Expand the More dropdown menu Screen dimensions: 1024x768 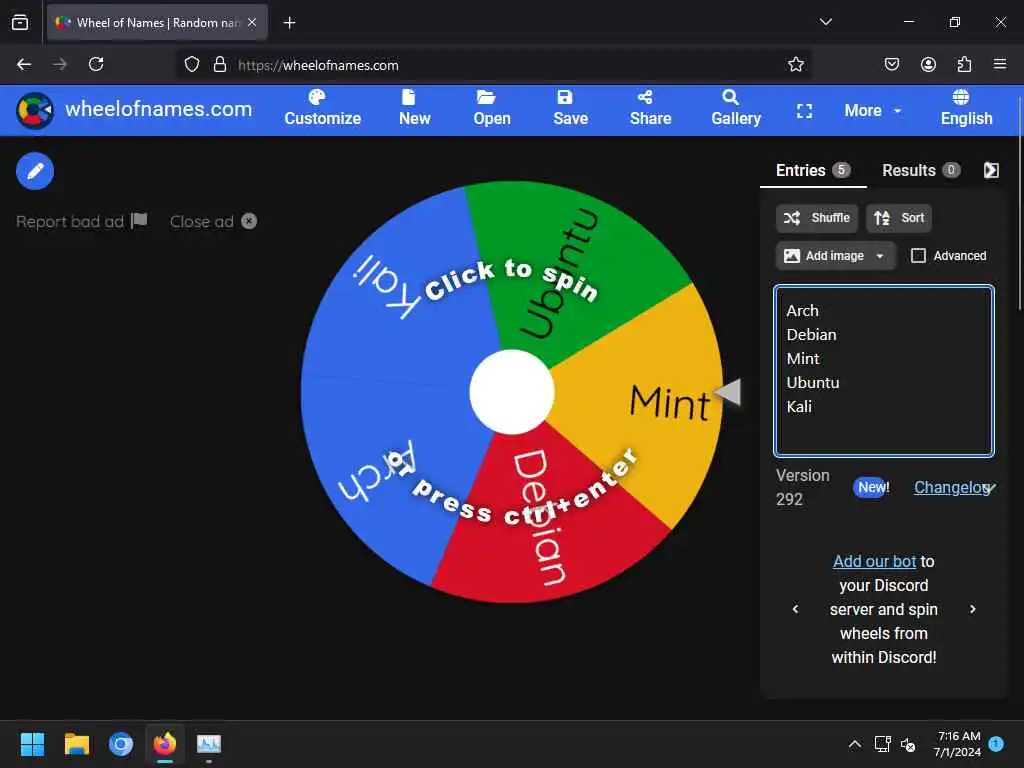point(872,111)
